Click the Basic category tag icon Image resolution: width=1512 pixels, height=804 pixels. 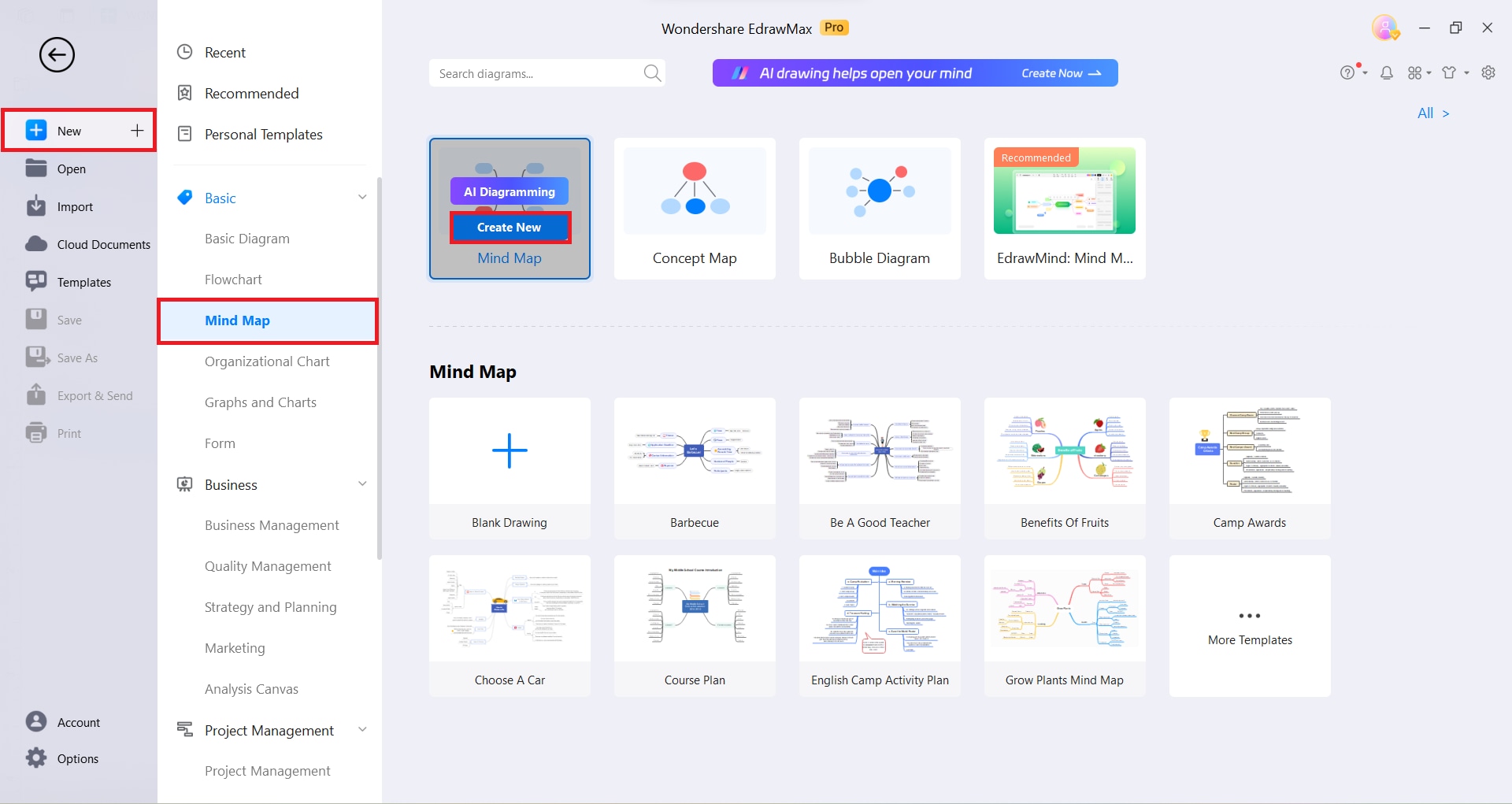(x=185, y=198)
